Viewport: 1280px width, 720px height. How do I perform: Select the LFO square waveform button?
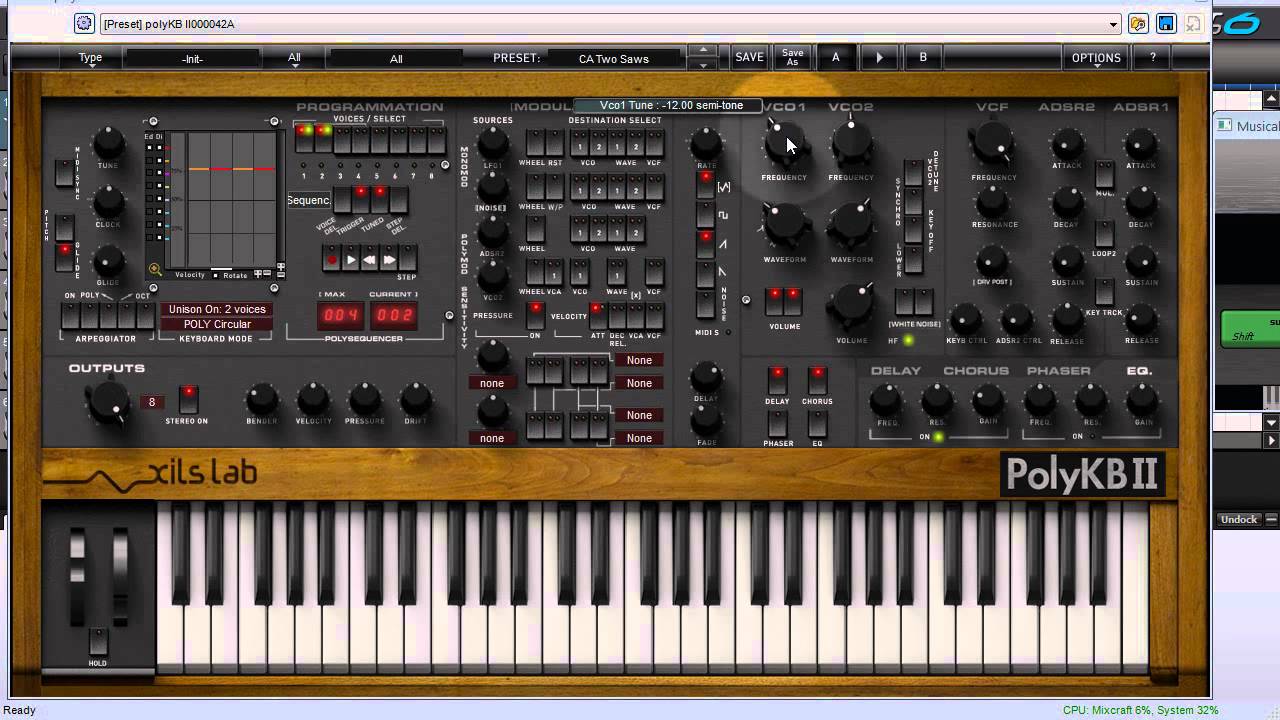tap(705, 214)
